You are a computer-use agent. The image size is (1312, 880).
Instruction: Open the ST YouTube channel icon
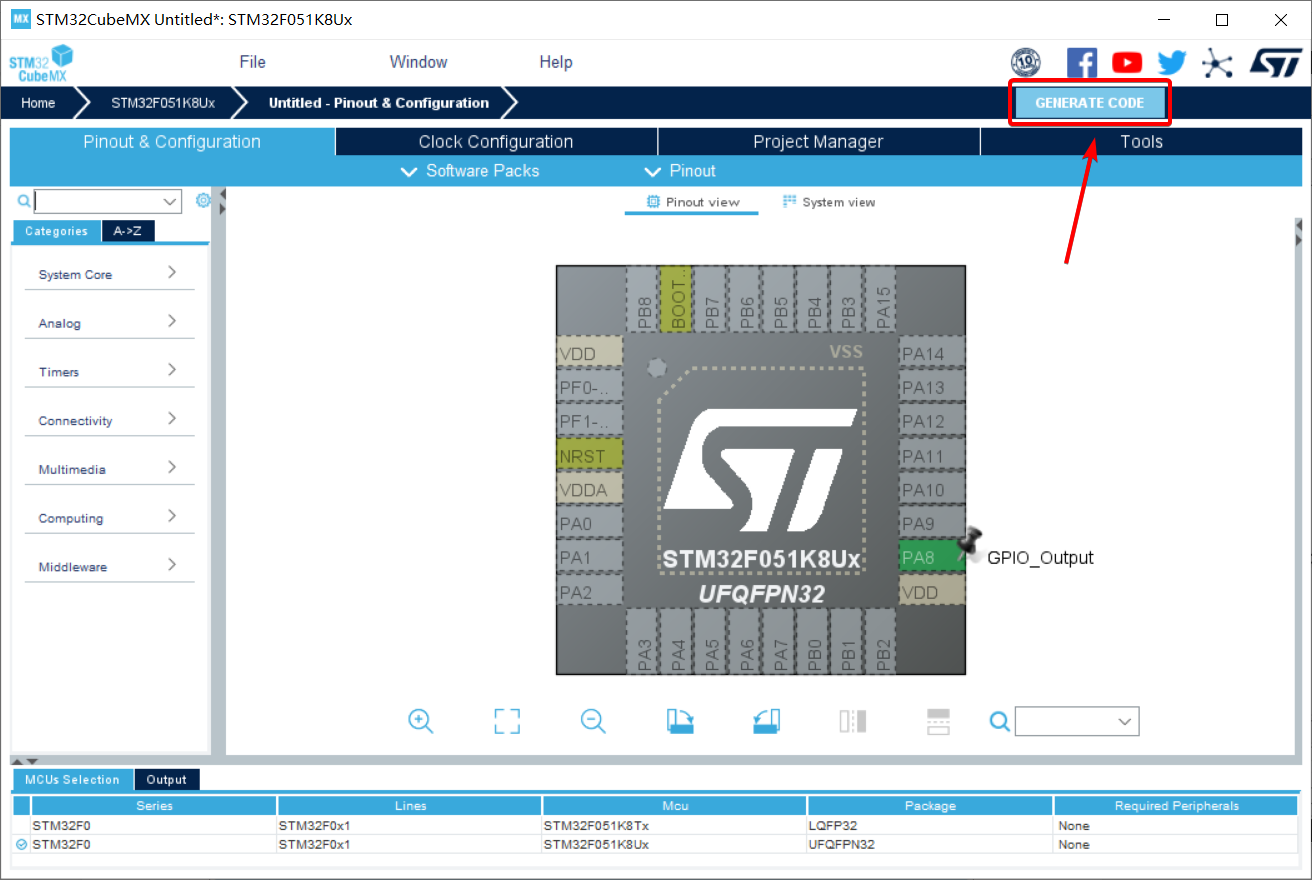point(1127,63)
